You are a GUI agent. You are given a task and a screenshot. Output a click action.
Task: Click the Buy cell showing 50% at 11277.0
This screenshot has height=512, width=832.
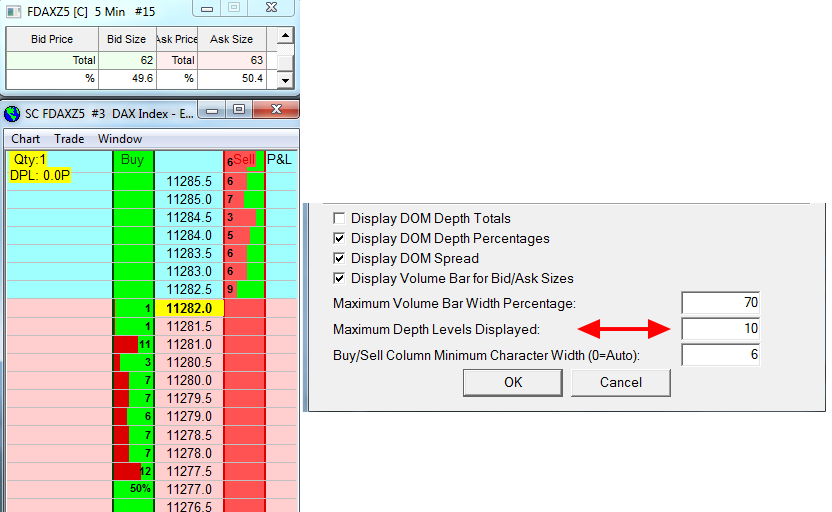point(133,489)
